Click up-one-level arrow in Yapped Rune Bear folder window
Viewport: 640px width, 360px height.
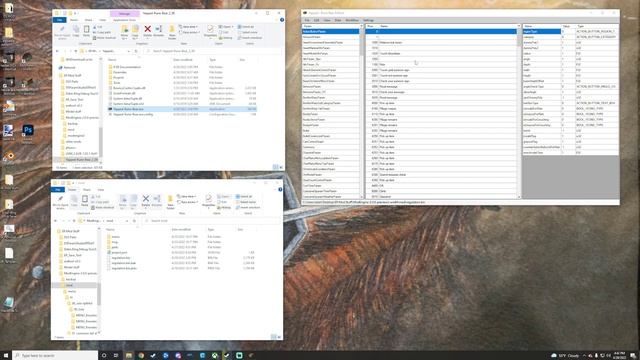[x=76, y=51]
